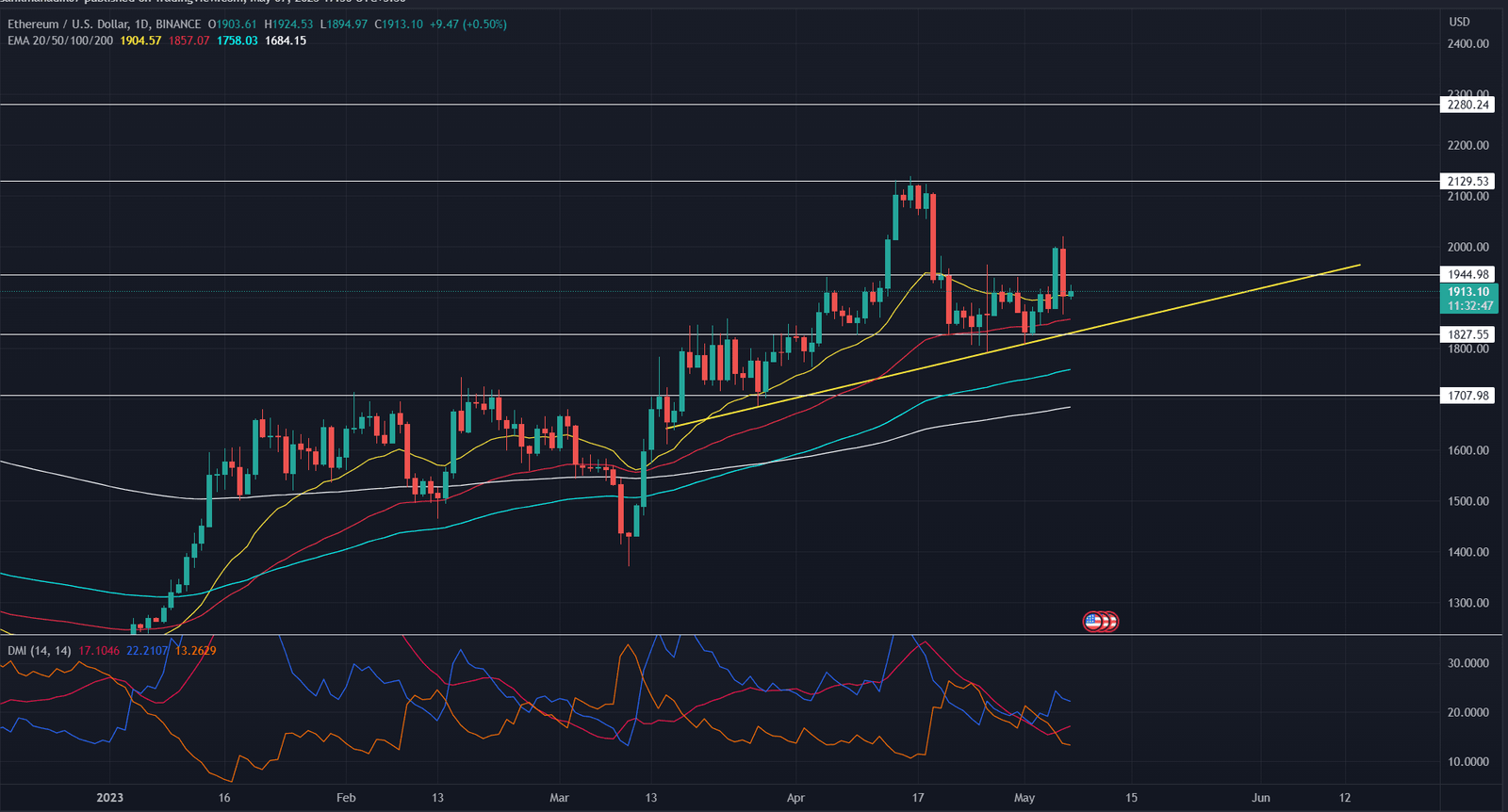Open the USD currency selector on price axis
1508x812 pixels.
[1459, 22]
